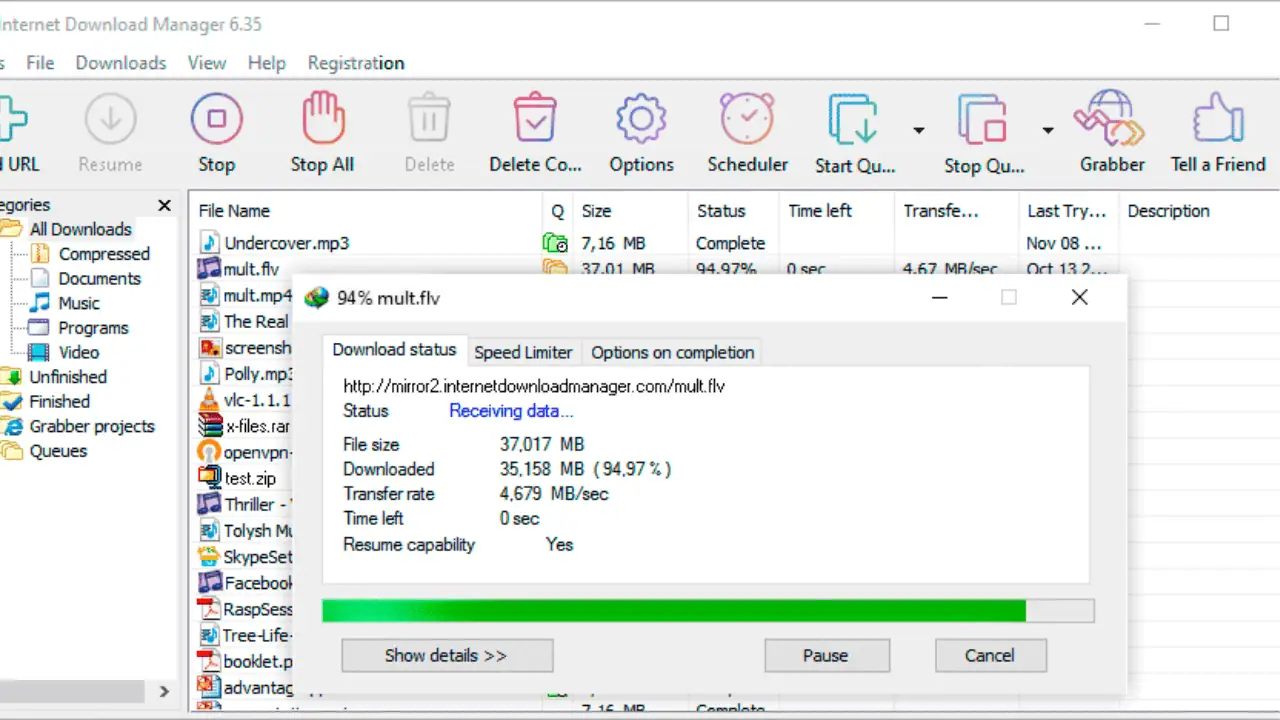Click the greyed Resume toolbar icon
This screenshot has height=720, width=1280.
pyautogui.click(x=110, y=119)
